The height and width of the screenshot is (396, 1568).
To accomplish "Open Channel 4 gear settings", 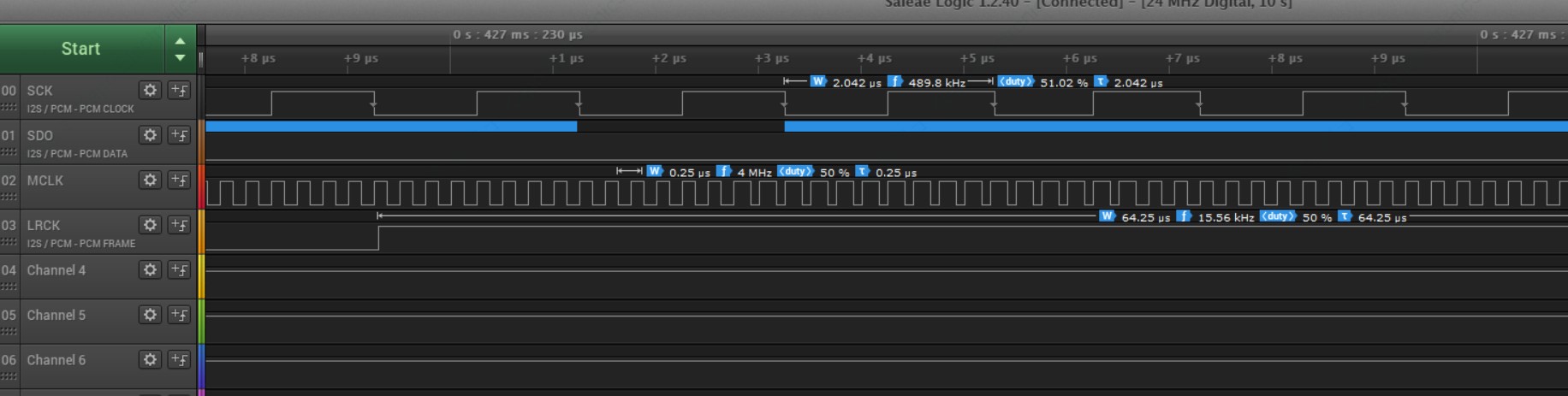I will coord(150,269).
